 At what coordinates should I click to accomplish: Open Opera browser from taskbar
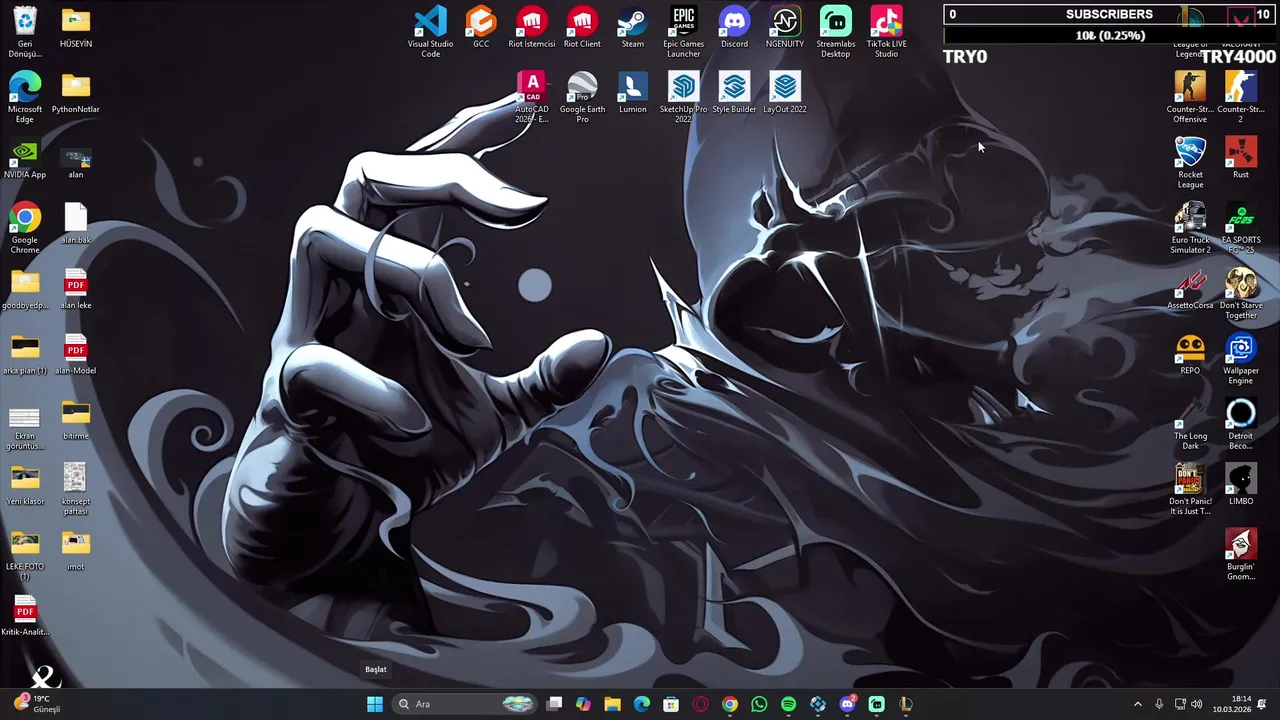click(x=700, y=704)
